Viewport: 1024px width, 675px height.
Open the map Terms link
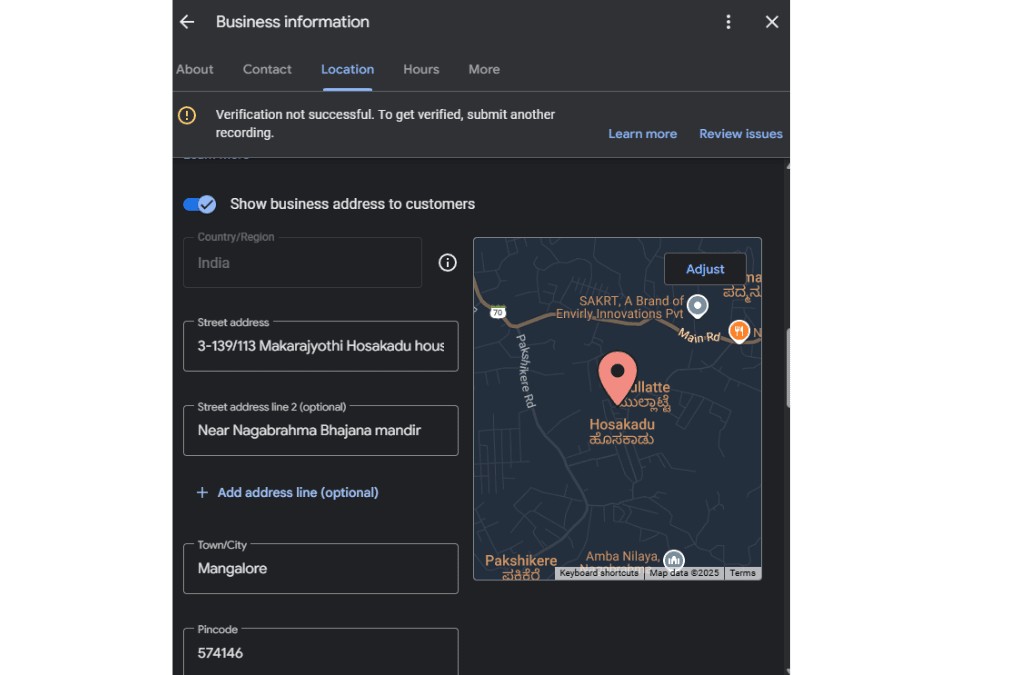pyautogui.click(x=742, y=572)
